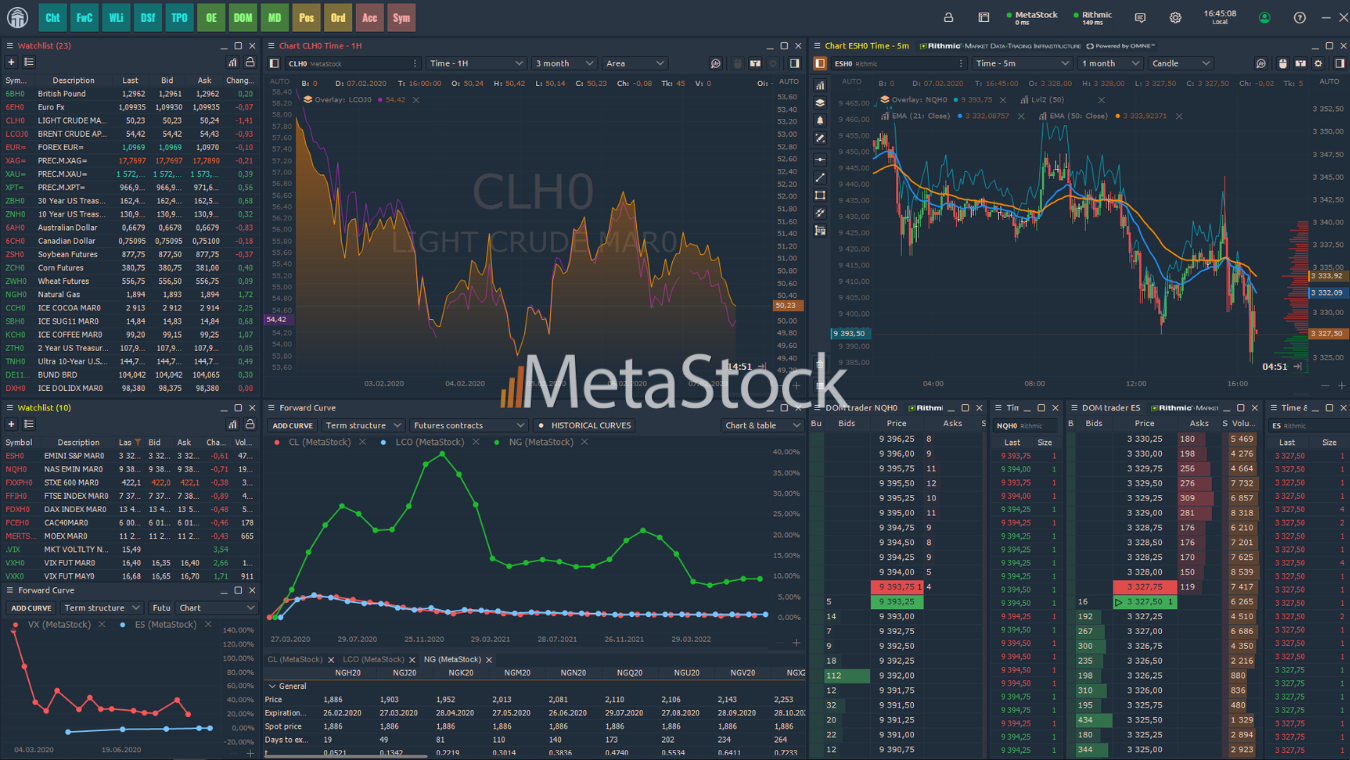Click the CLH0 symbol input field
1350x760 pixels.
pyautogui.click(x=352, y=63)
